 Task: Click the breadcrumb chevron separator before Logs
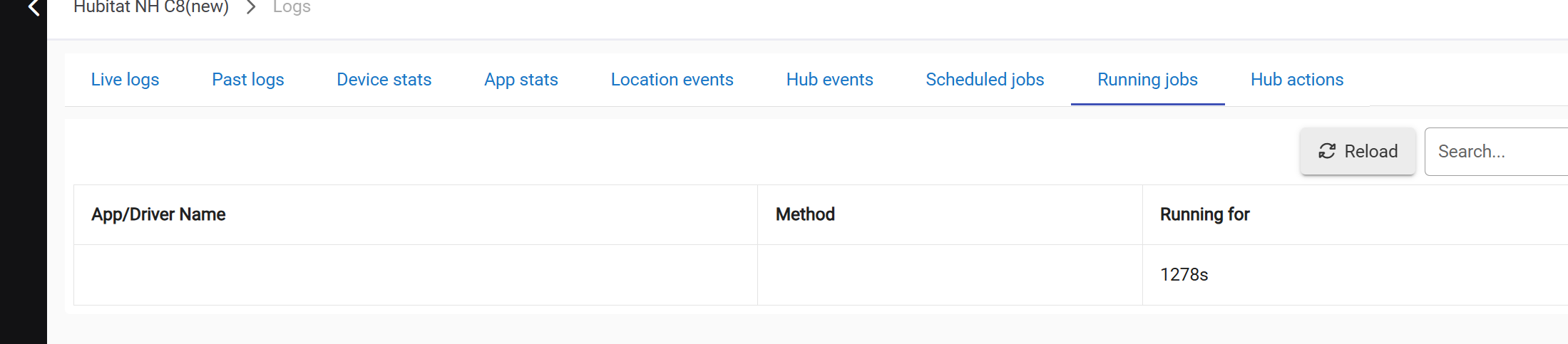pyautogui.click(x=251, y=7)
